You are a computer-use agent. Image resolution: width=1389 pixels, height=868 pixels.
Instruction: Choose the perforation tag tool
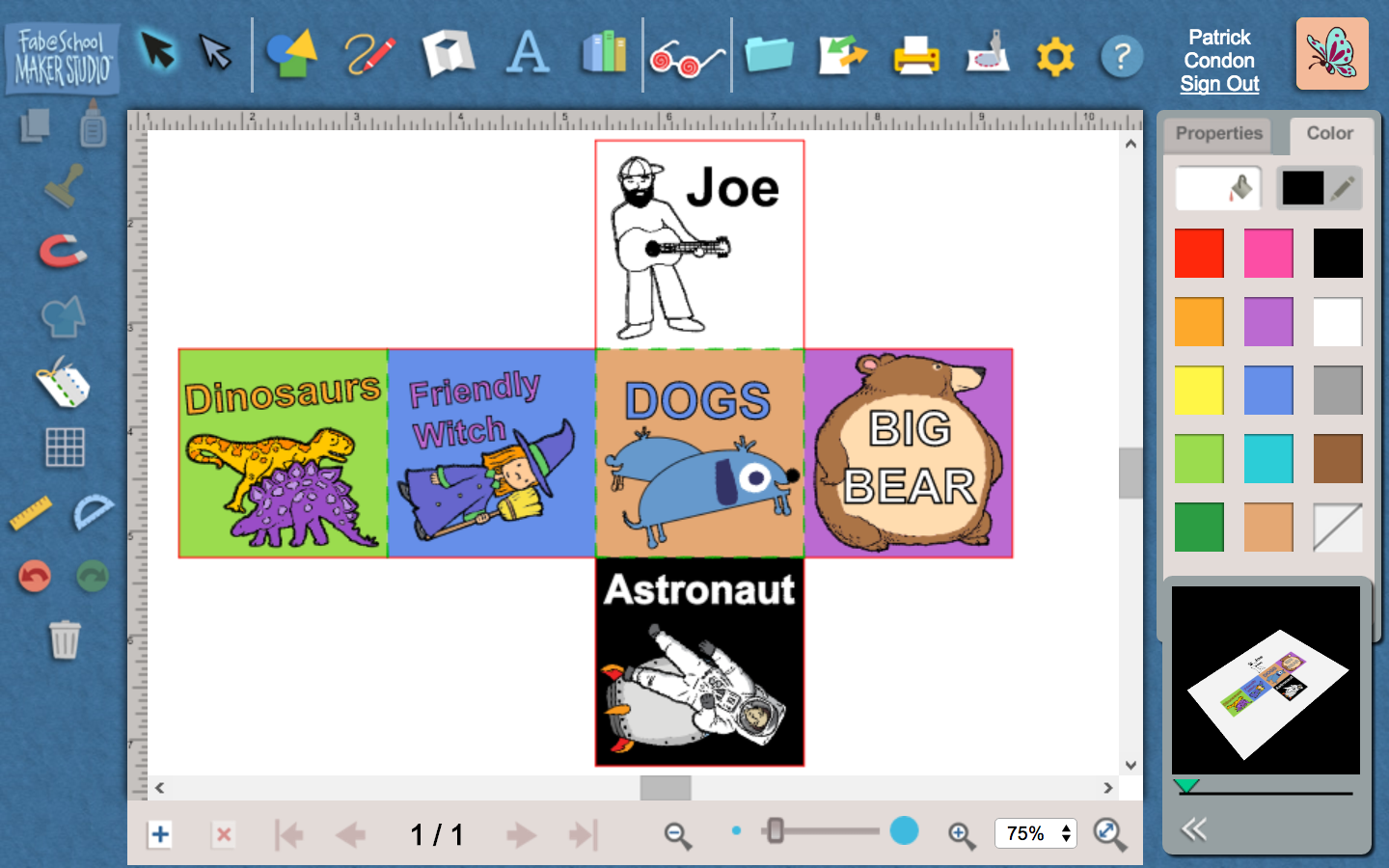pyautogui.click(x=64, y=382)
